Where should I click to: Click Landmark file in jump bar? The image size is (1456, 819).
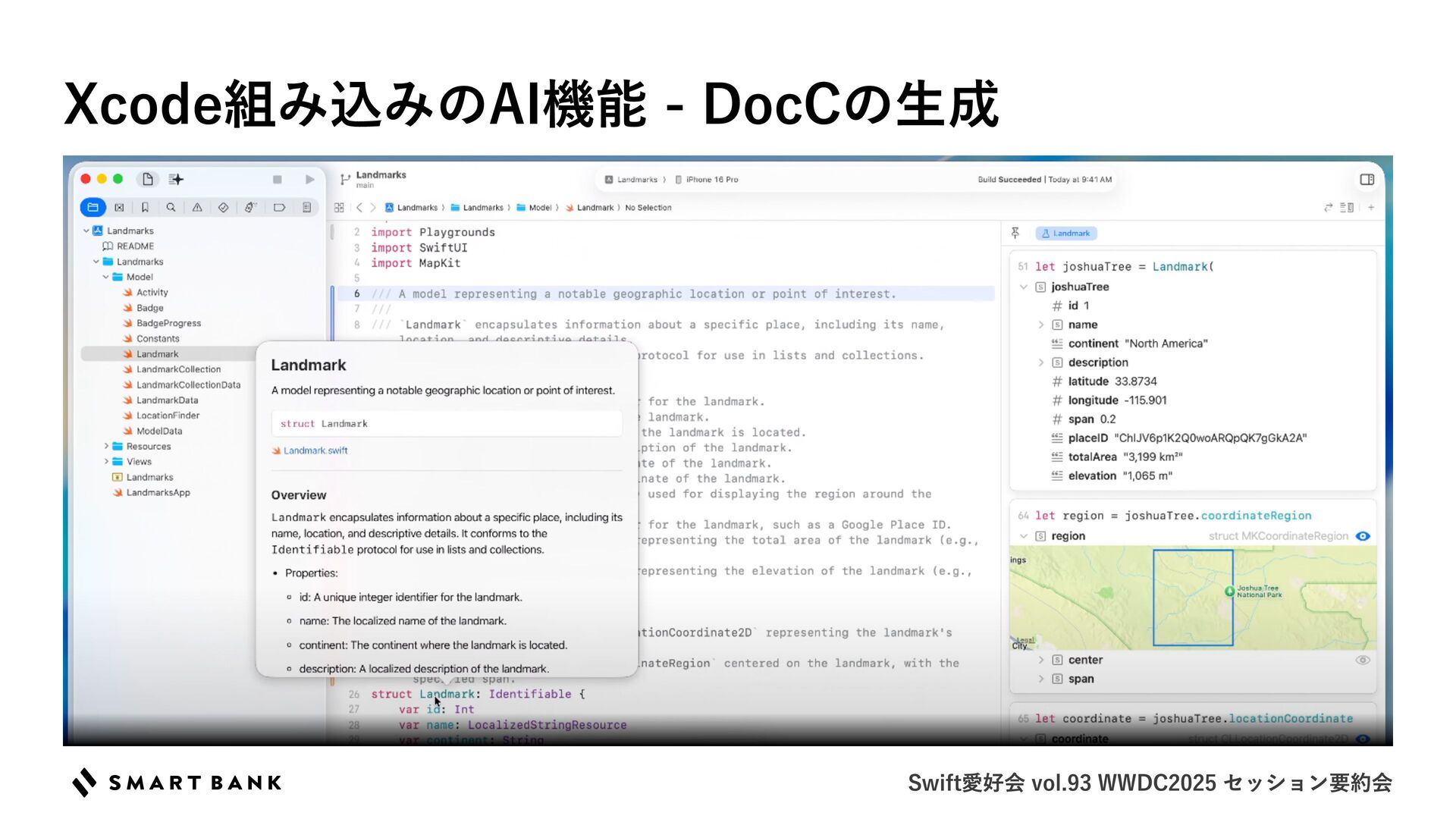[x=589, y=207]
